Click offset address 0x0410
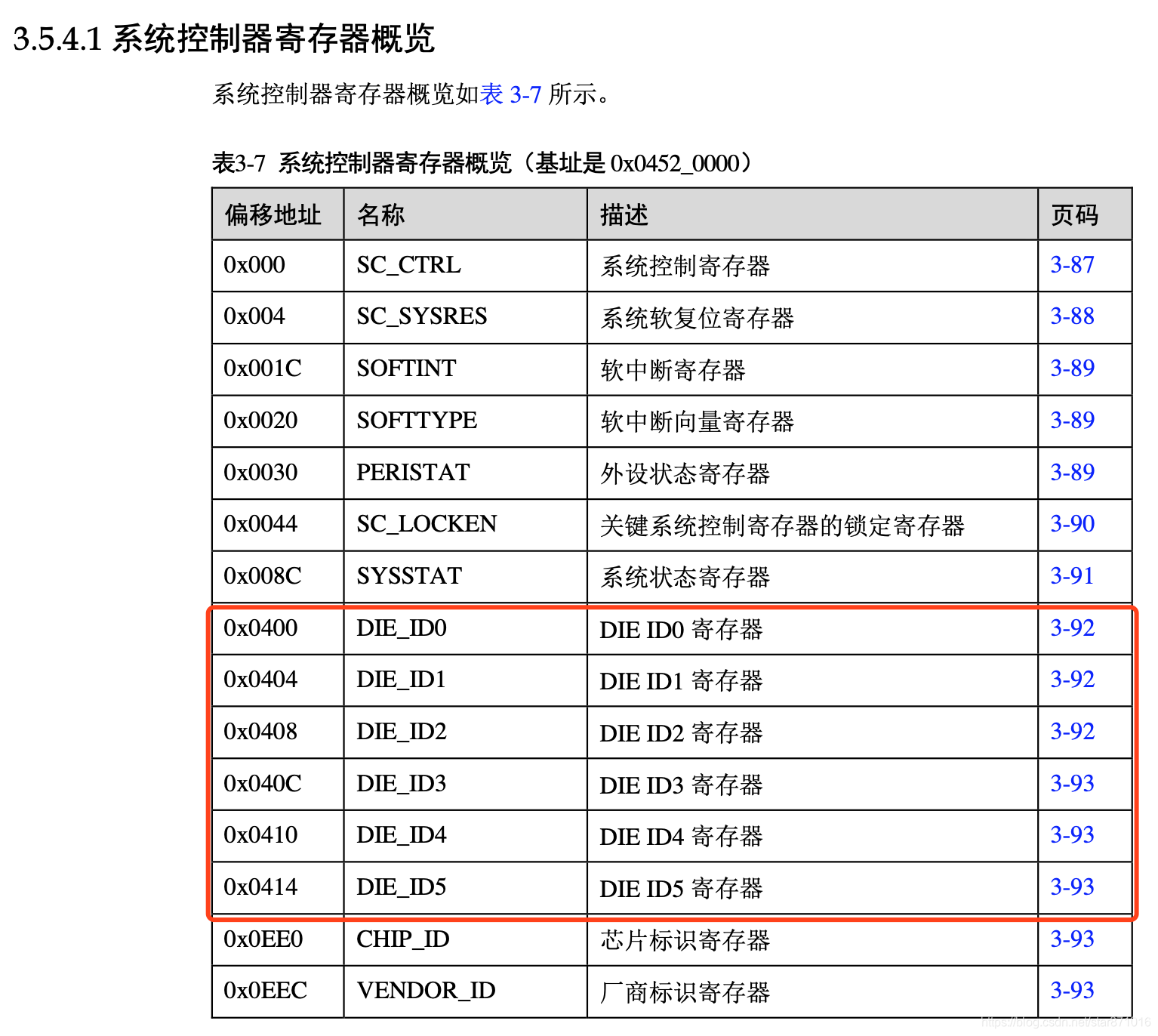1158x1036 pixels. pyautogui.click(x=260, y=835)
